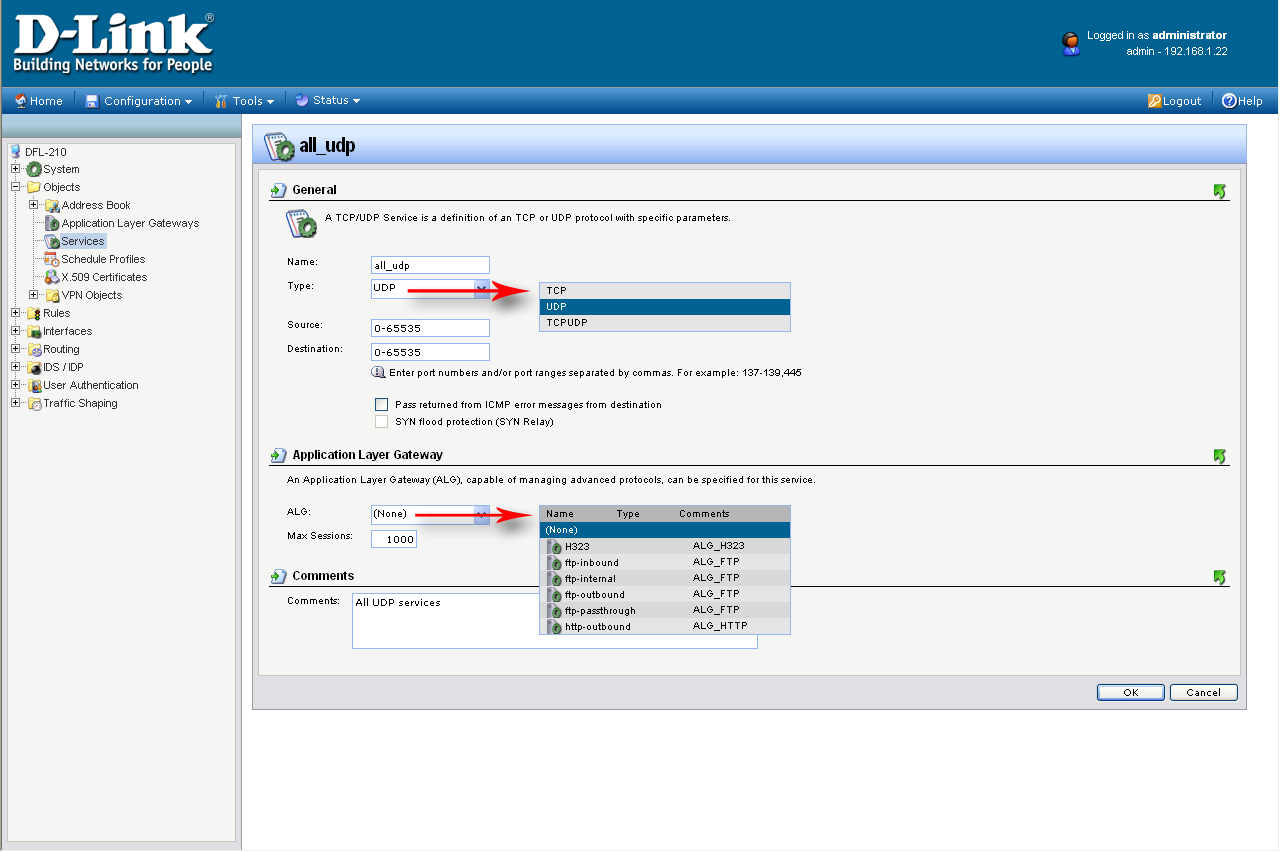The width and height of the screenshot is (1280, 852).
Task: Click the all_udp service header icon
Action: click(278, 145)
